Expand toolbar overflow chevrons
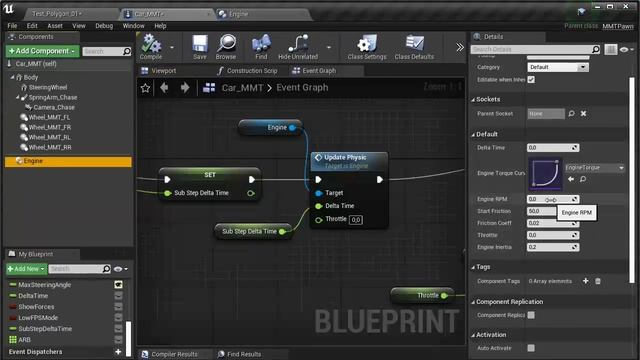This screenshot has width=640, height=360. (x=460, y=47)
